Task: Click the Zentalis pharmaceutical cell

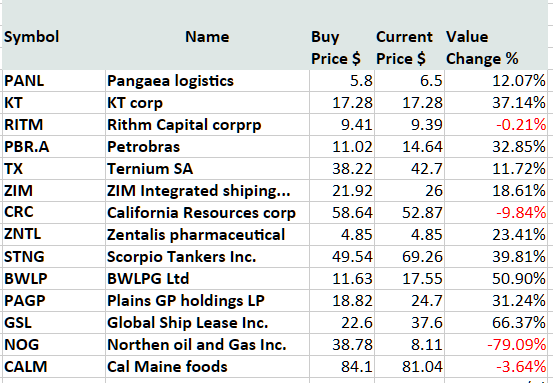Action: point(207,235)
